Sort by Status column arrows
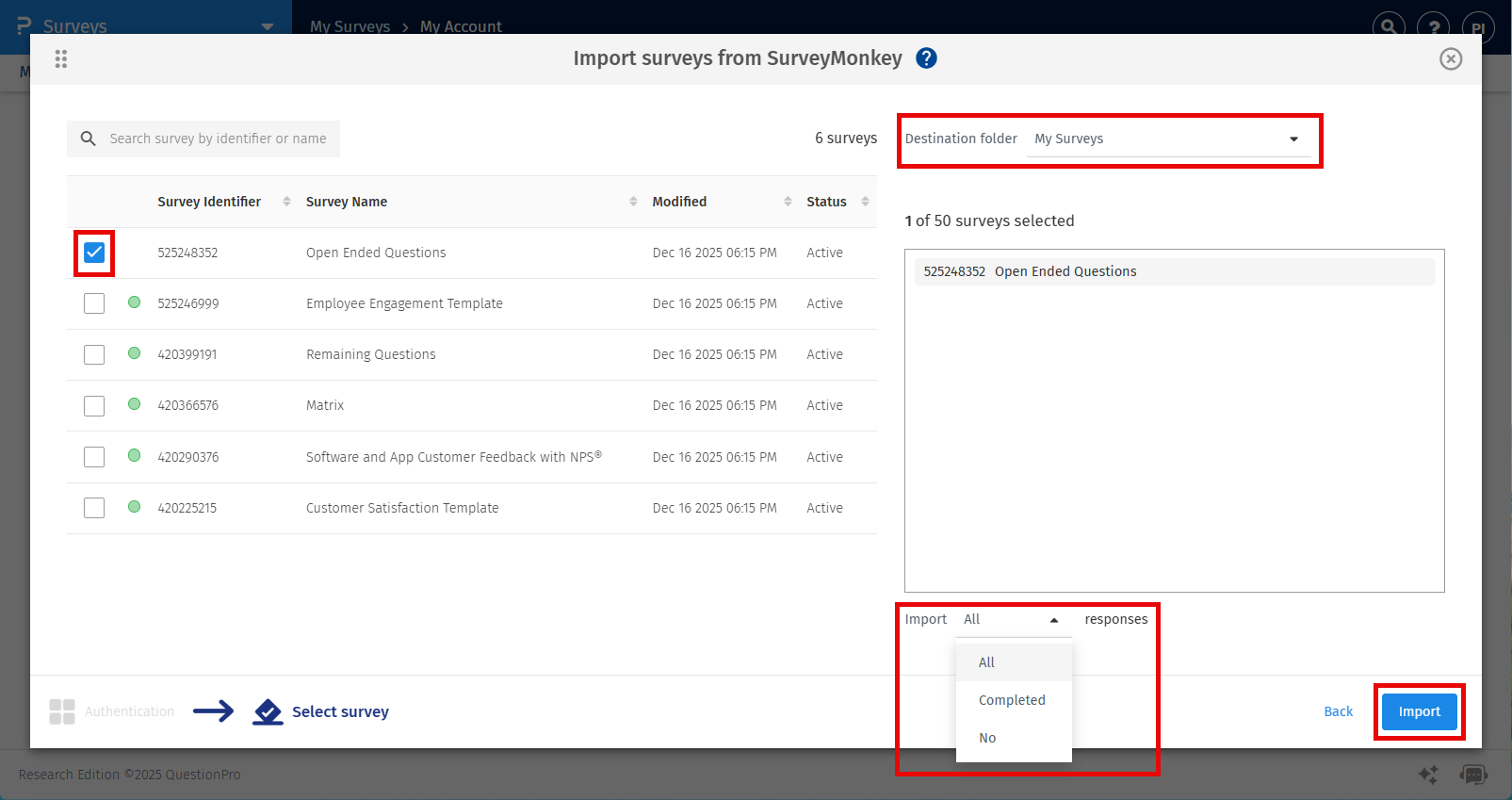Screen dimensions: 1512x800 tap(865, 202)
